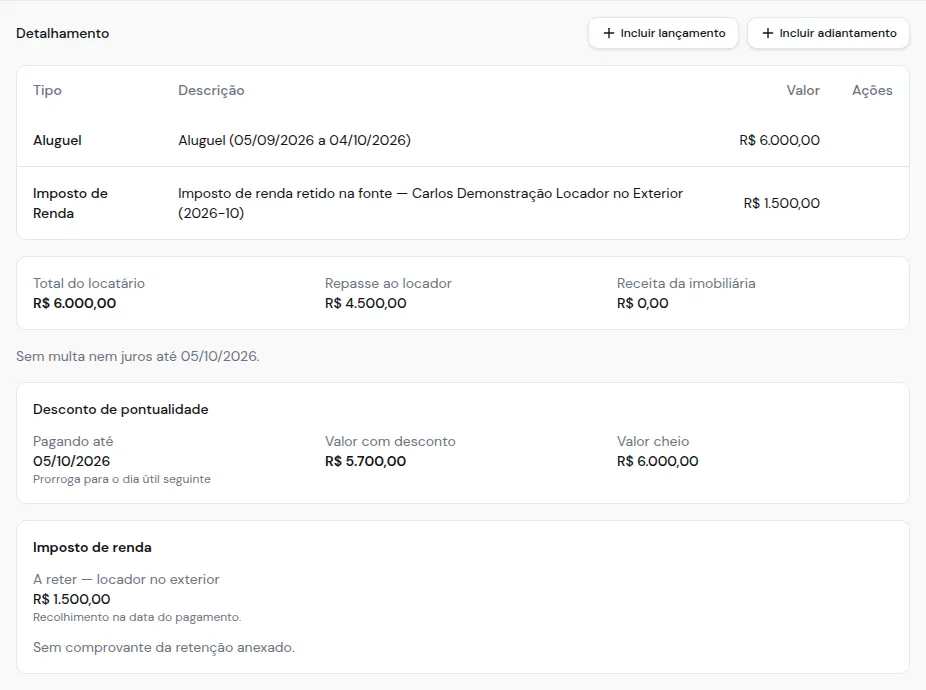Click plus icon in Incluir adiantamento
This screenshot has height=690, width=926.
click(x=768, y=33)
